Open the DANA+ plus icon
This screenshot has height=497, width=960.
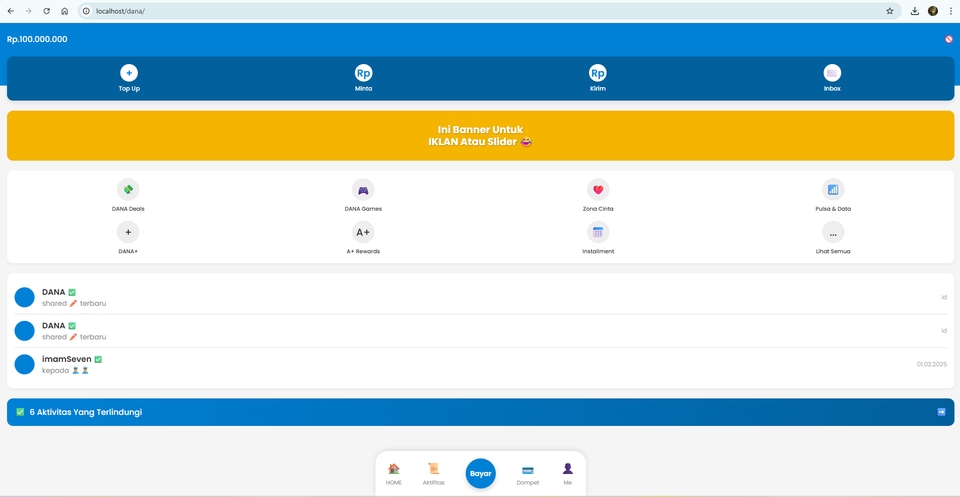[x=128, y=233]
